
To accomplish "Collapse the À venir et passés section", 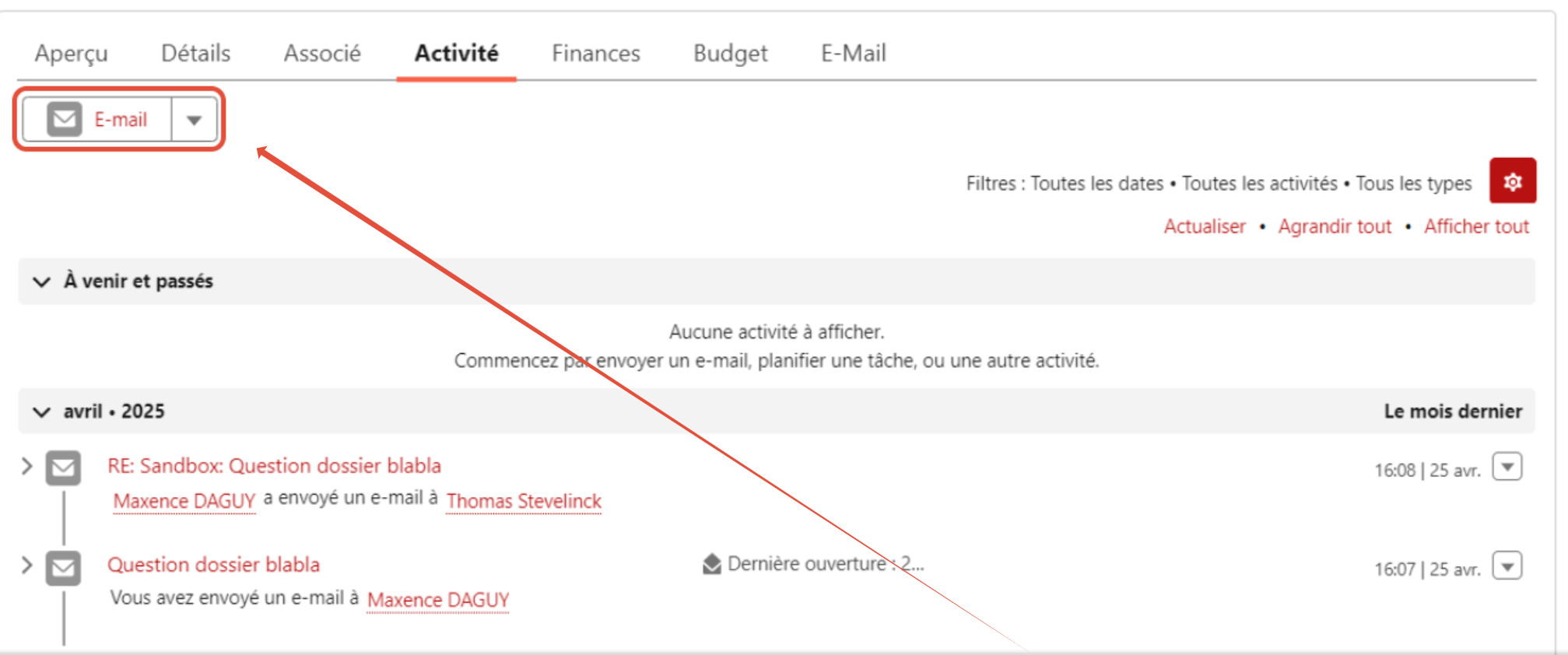I will (42, 282).
